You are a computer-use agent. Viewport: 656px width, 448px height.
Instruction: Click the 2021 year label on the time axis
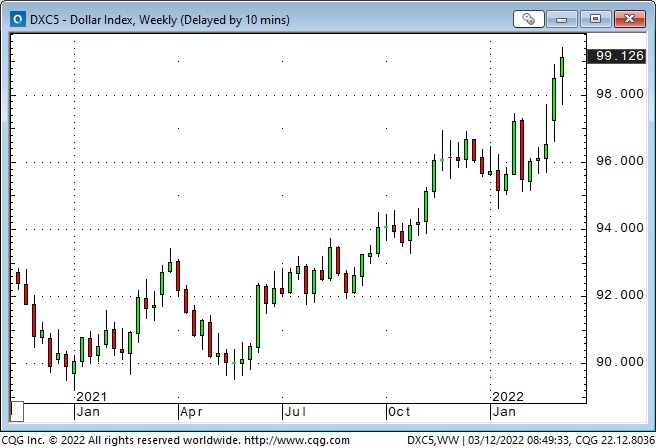pyautogui.click(x=92, y=397)
